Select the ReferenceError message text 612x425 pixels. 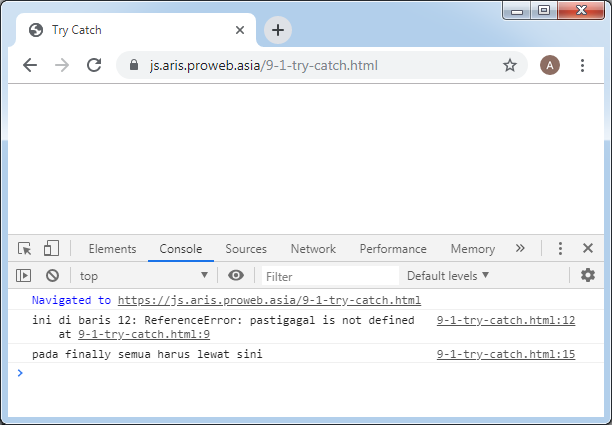coord(223,320)
